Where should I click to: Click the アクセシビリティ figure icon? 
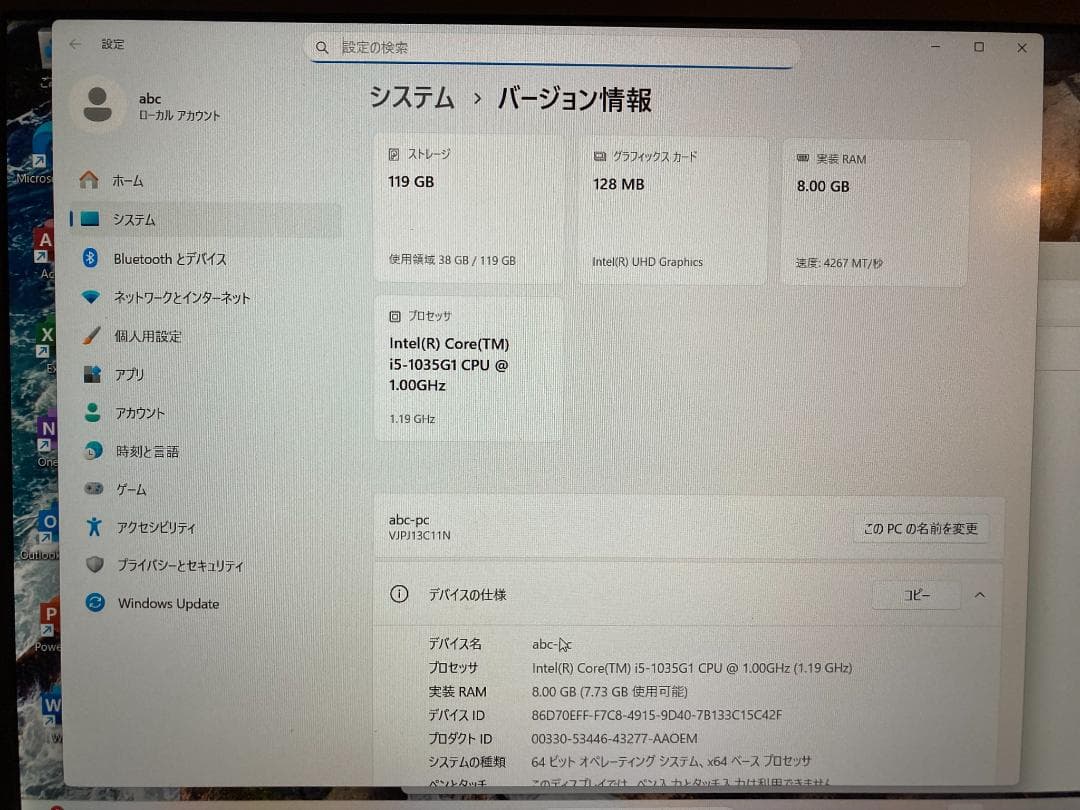(x=94, y=527)
